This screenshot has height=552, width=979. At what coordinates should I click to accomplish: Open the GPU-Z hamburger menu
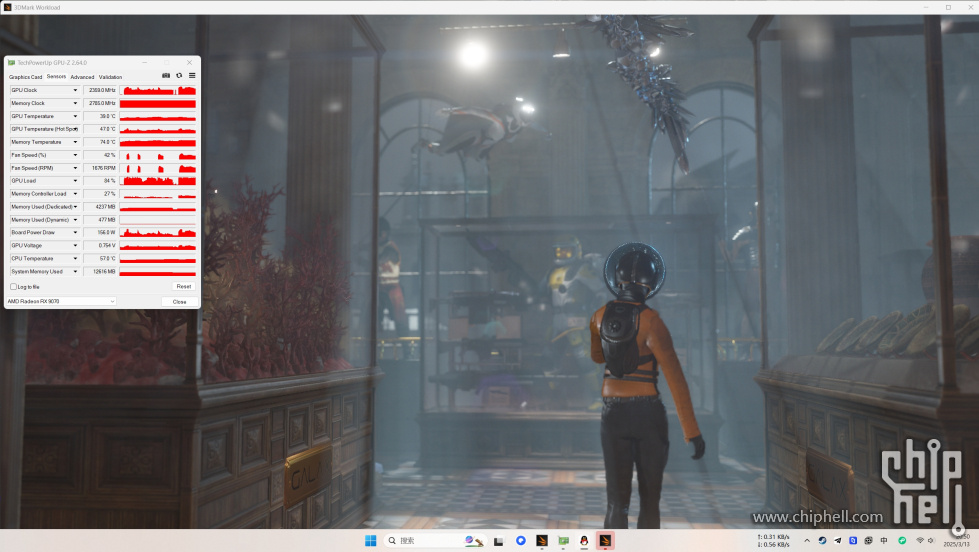tap(192, 76)
